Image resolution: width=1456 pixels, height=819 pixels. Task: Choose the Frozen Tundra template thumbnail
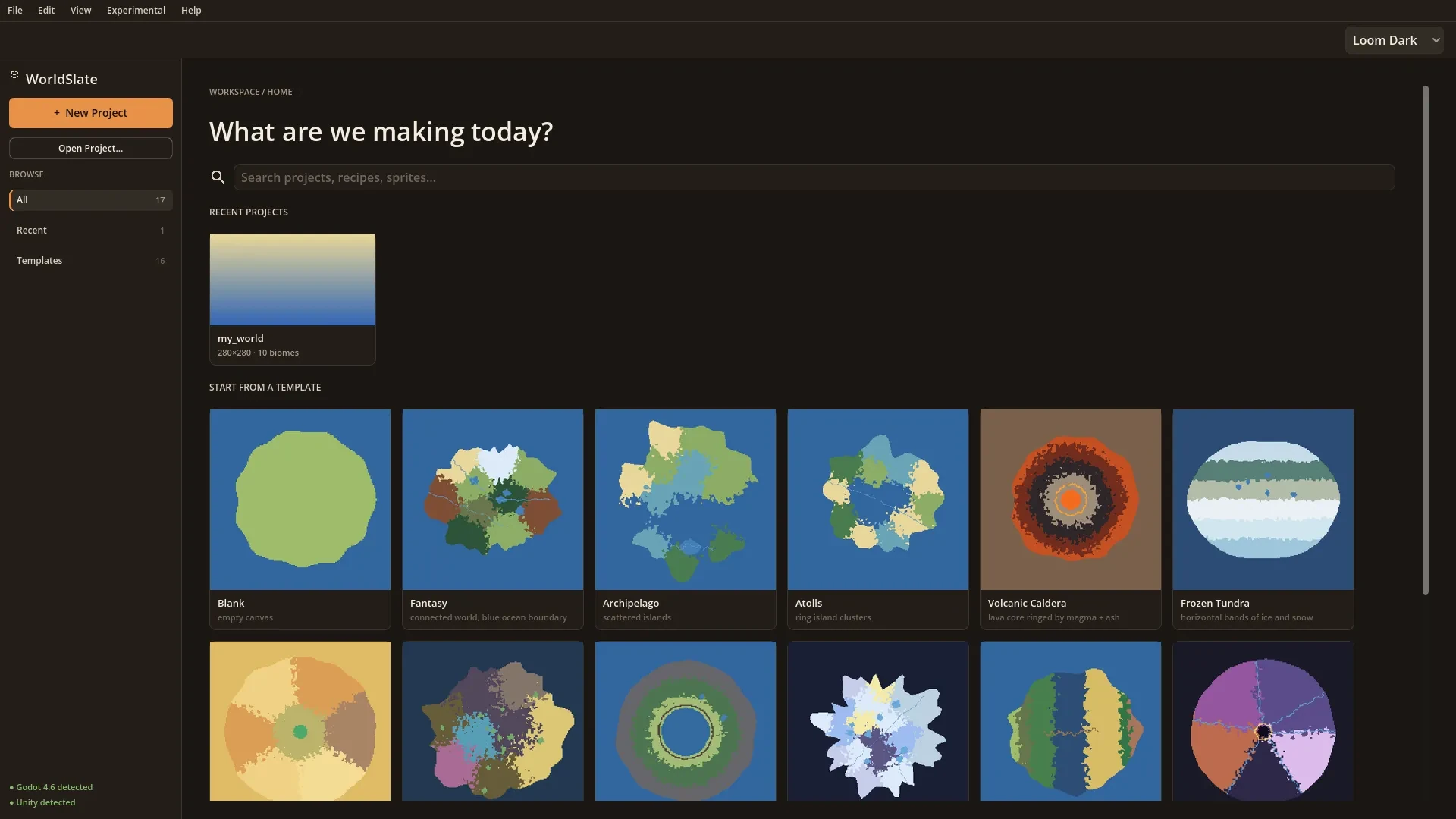point(1263,500)
